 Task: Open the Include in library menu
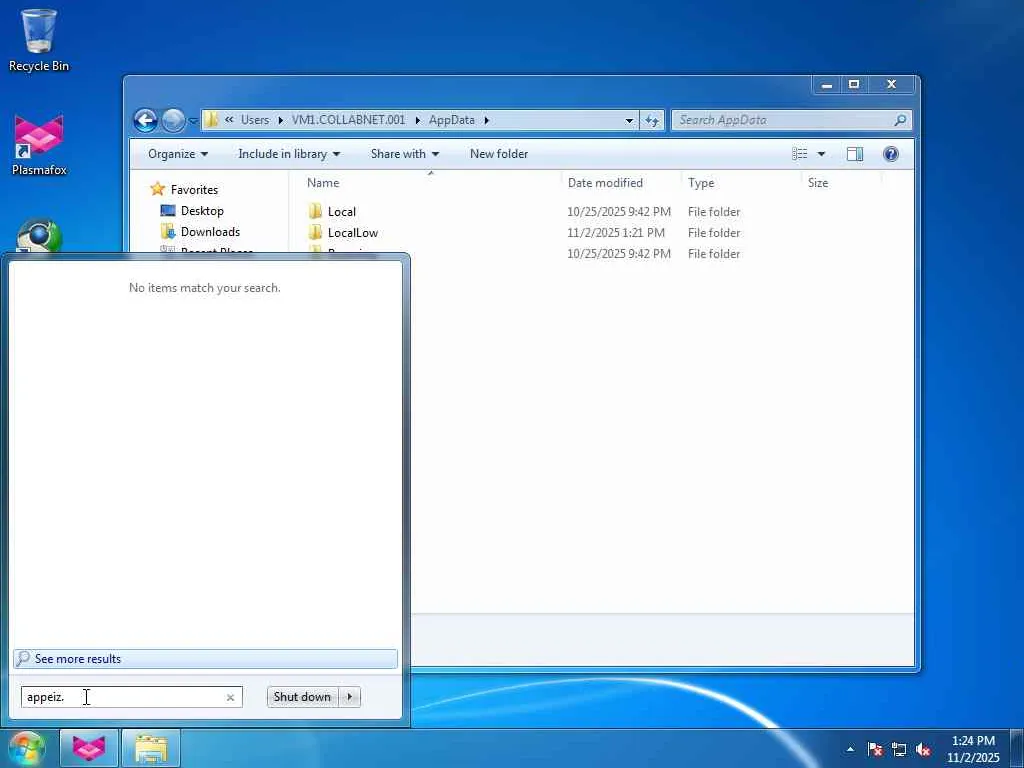click(289, 154)
